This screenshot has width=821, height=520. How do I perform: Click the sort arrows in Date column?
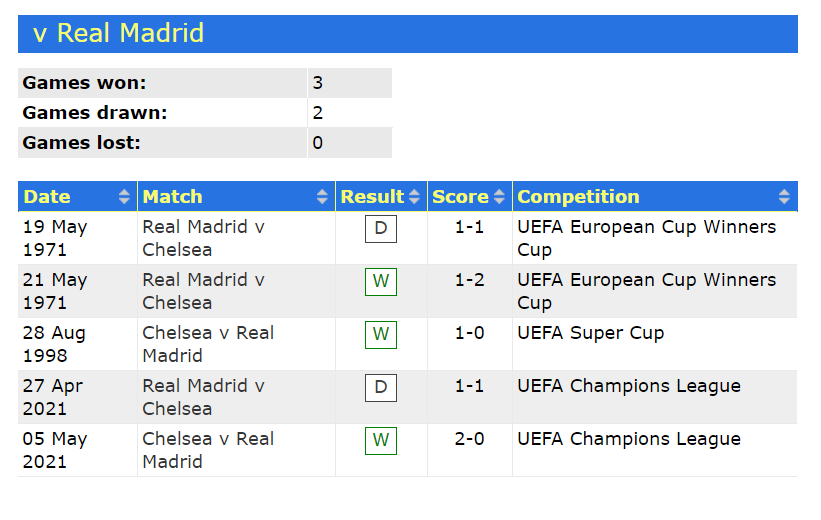pos(124,197)
